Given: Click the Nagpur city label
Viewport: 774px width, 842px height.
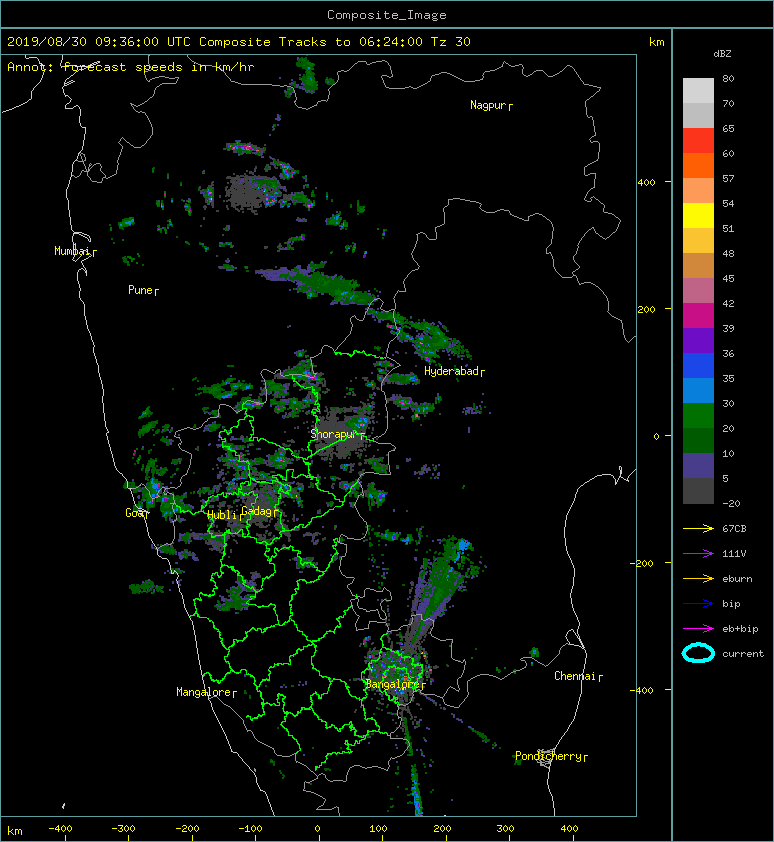Looking at the screenshot, I should coord(488,105).
